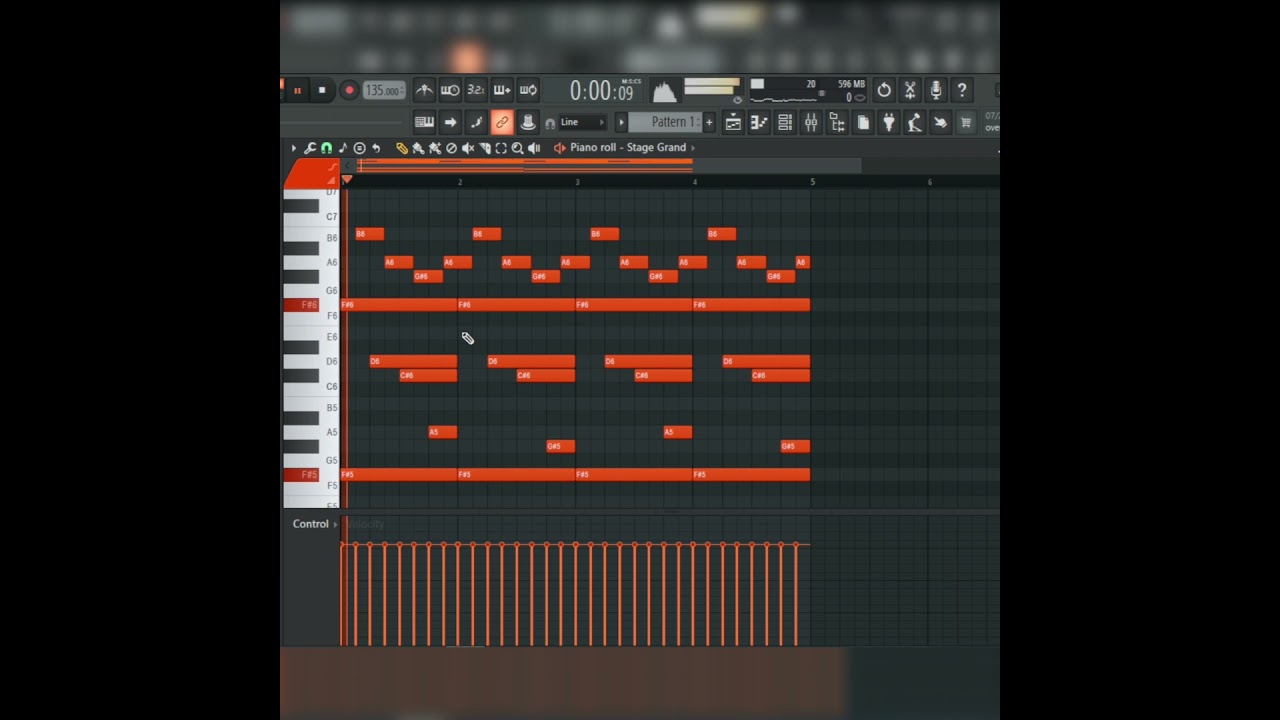1280x720 pixels.
Task: Click the first velocity bar handle
Action: [343, 545]
